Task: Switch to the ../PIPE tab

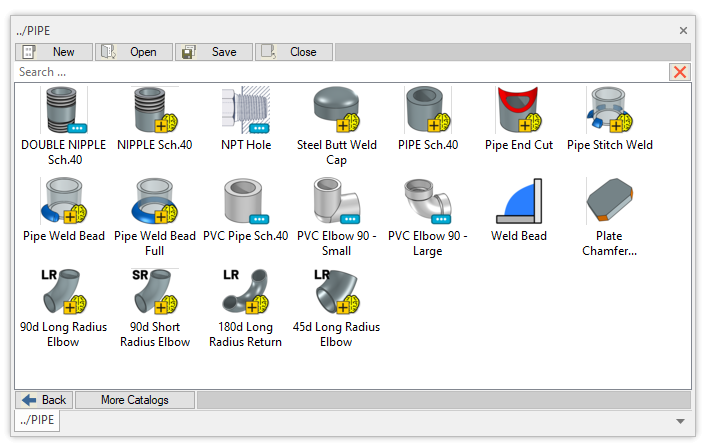Action: (x=36, y=421)
